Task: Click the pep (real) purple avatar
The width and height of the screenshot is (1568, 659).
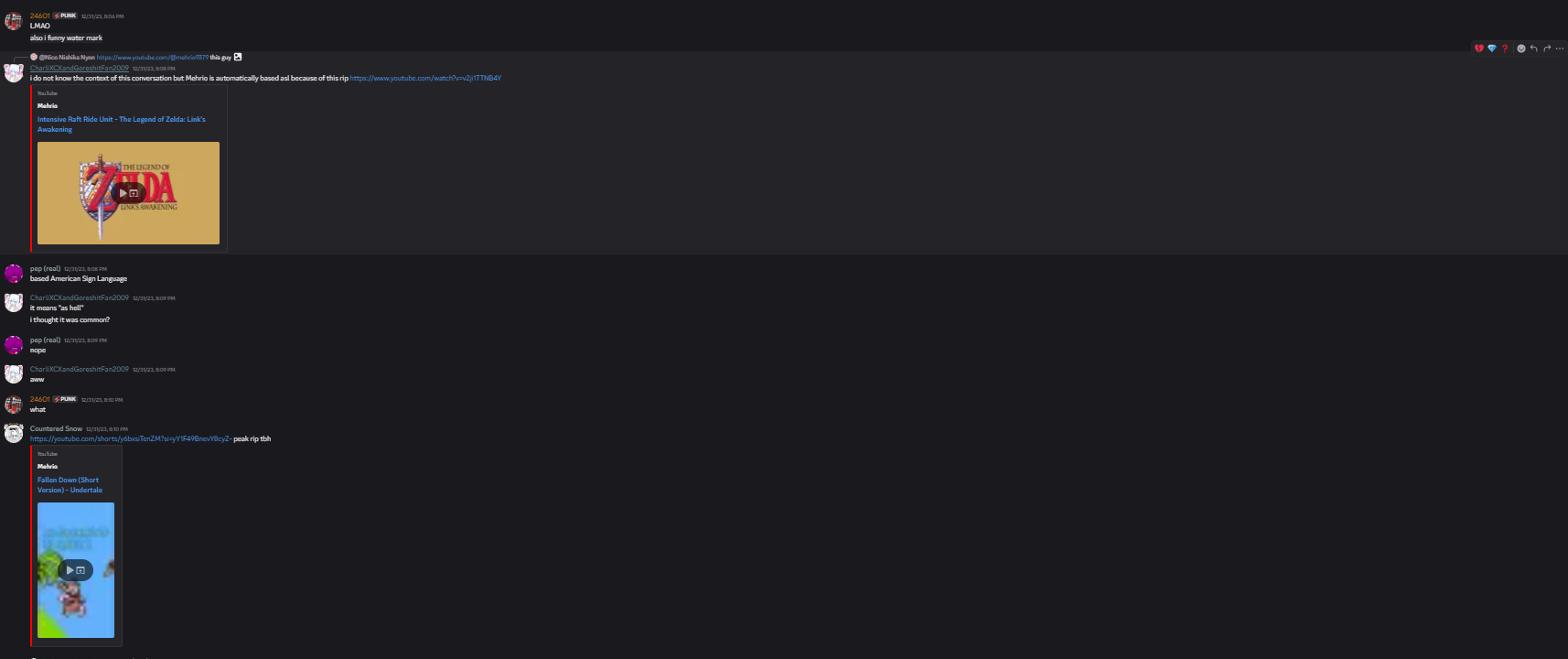Action: point(14,273)
